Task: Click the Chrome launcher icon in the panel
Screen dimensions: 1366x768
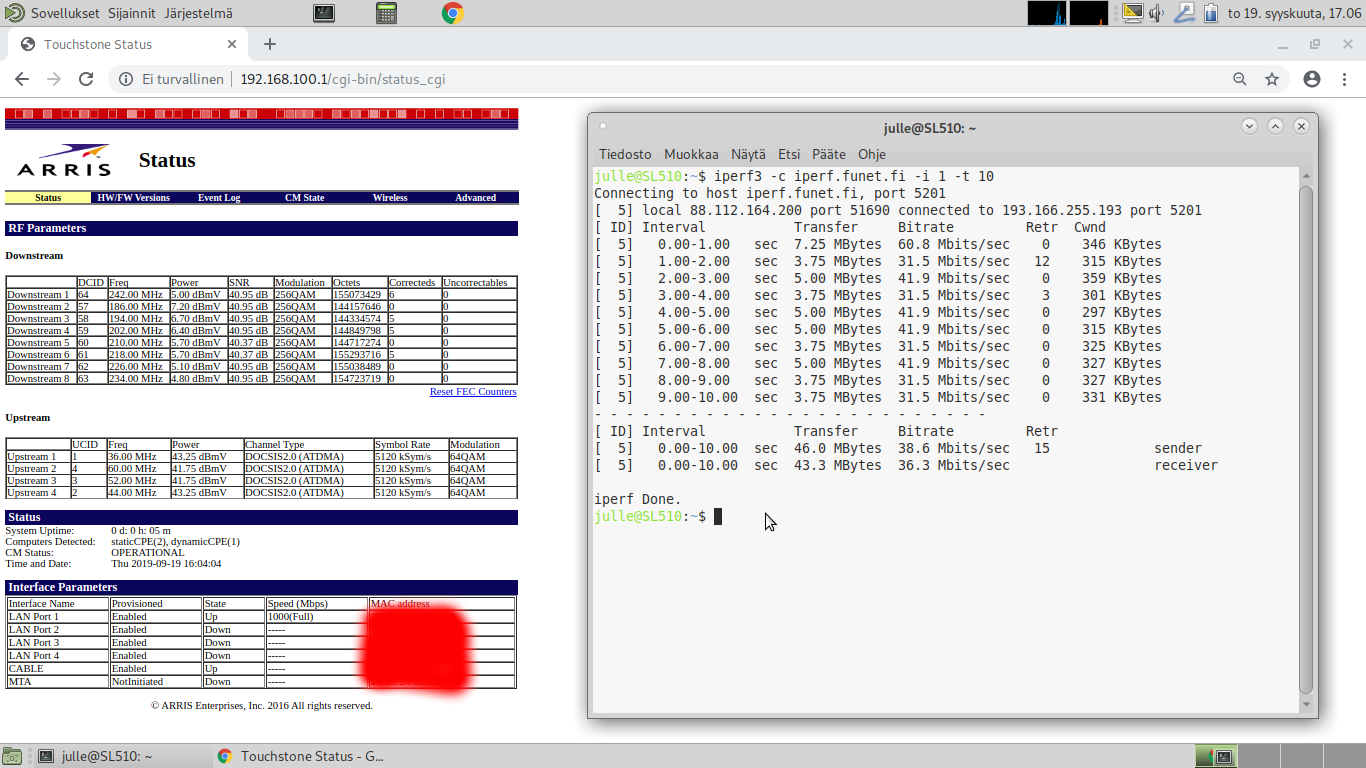Action: pyautogui.click(x=451, y=13)
